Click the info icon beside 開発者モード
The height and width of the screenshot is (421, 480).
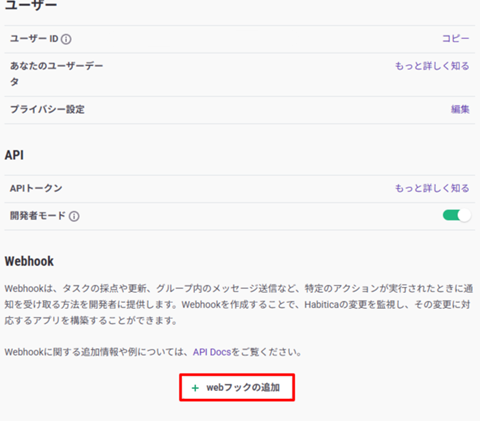coord(74,216)
